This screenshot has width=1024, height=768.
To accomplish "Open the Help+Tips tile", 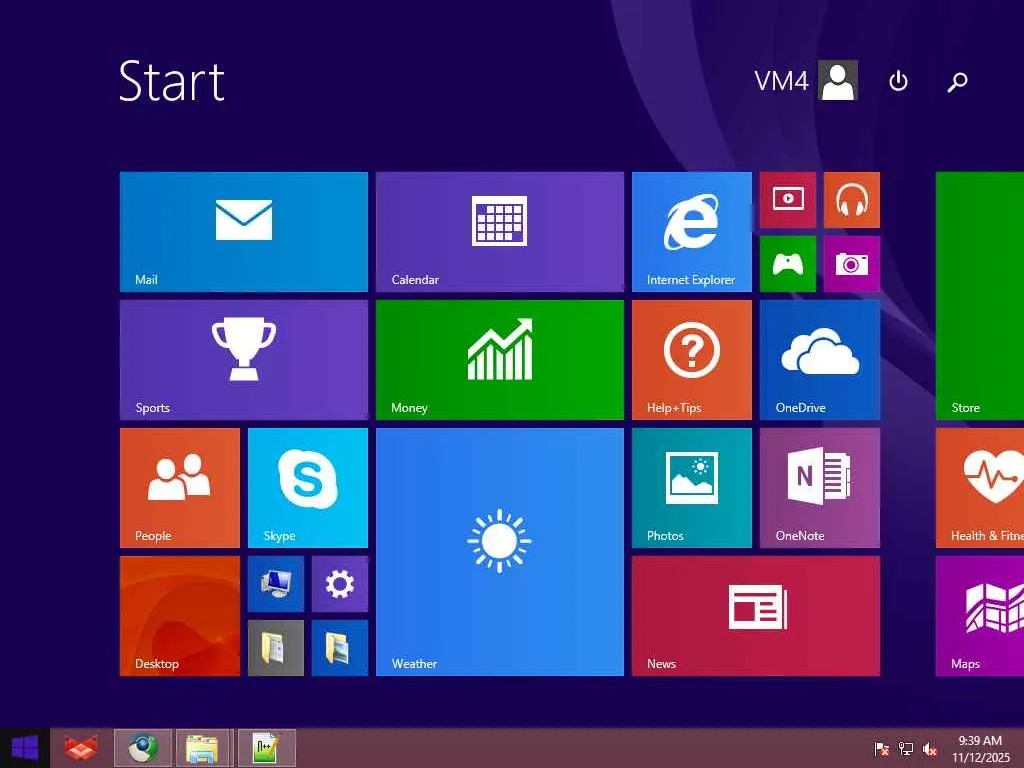I will pos(692,360).
